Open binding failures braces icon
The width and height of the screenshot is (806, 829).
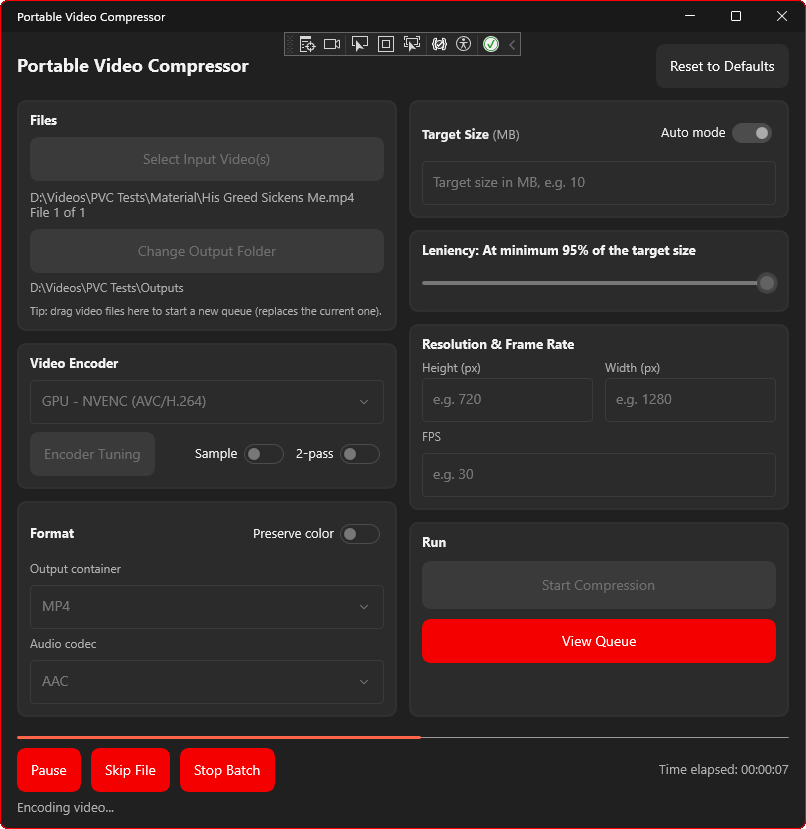(439, 44)
